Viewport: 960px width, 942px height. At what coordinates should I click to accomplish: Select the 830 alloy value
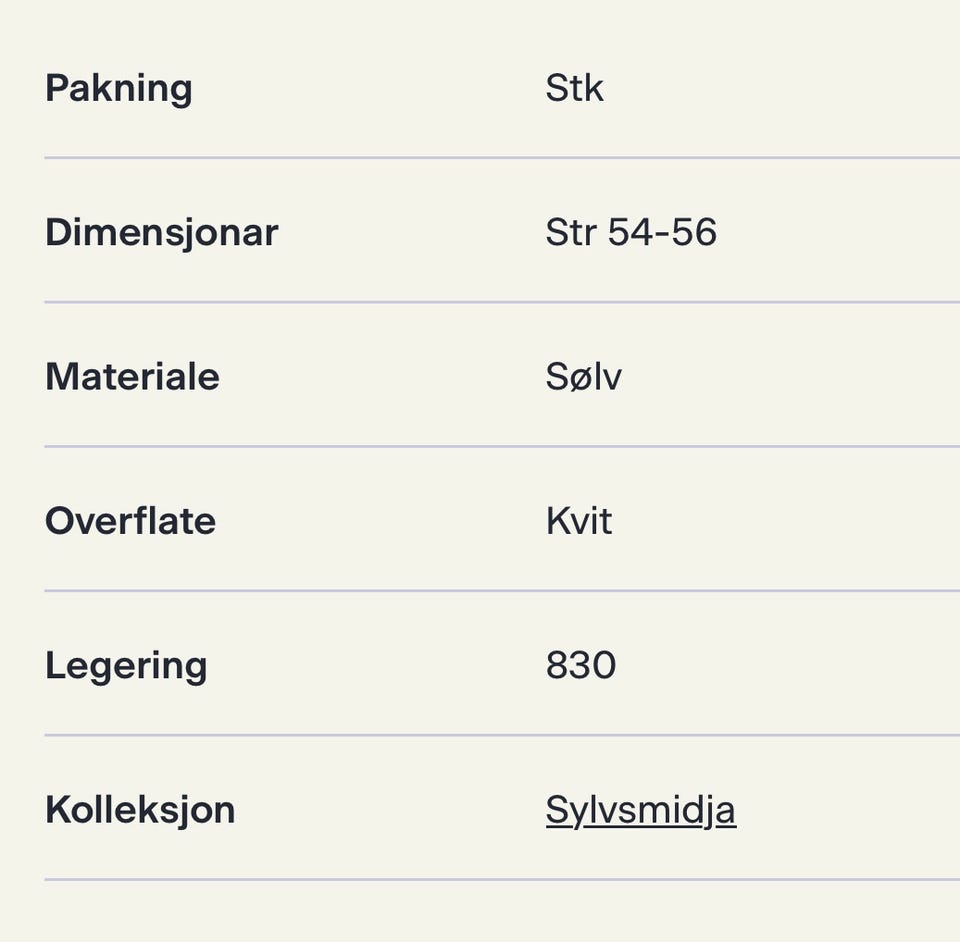(580, 665)
